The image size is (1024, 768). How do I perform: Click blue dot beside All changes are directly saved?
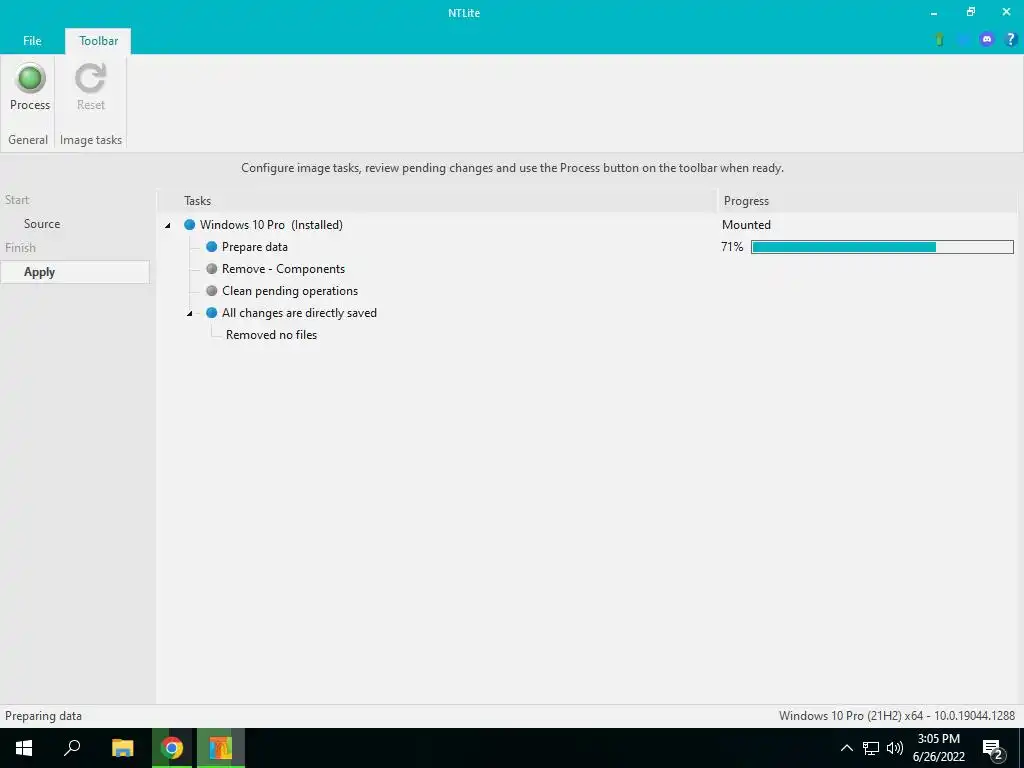tap(212, 313)
